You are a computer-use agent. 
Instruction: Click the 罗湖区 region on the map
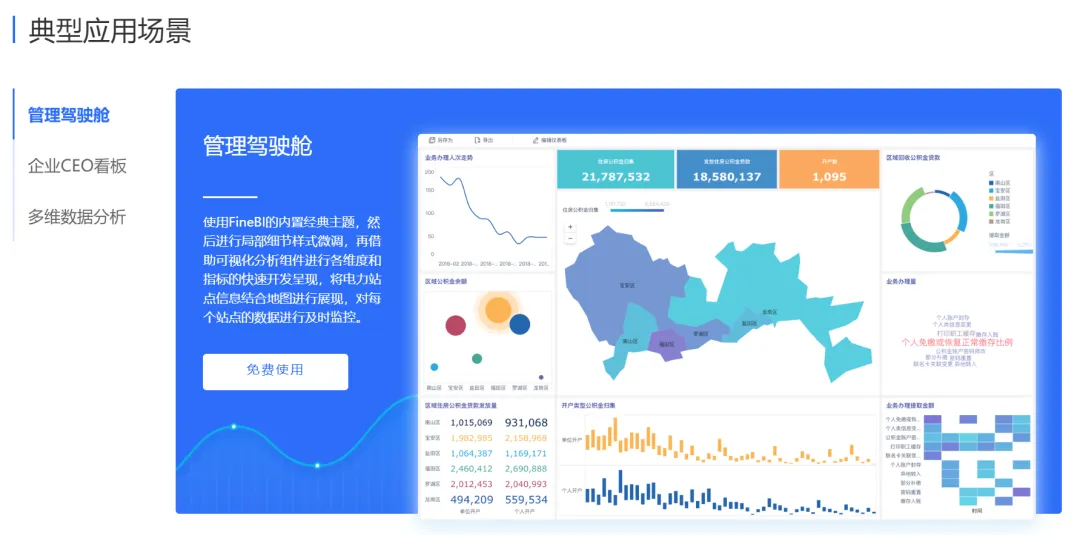pos(701,333)
